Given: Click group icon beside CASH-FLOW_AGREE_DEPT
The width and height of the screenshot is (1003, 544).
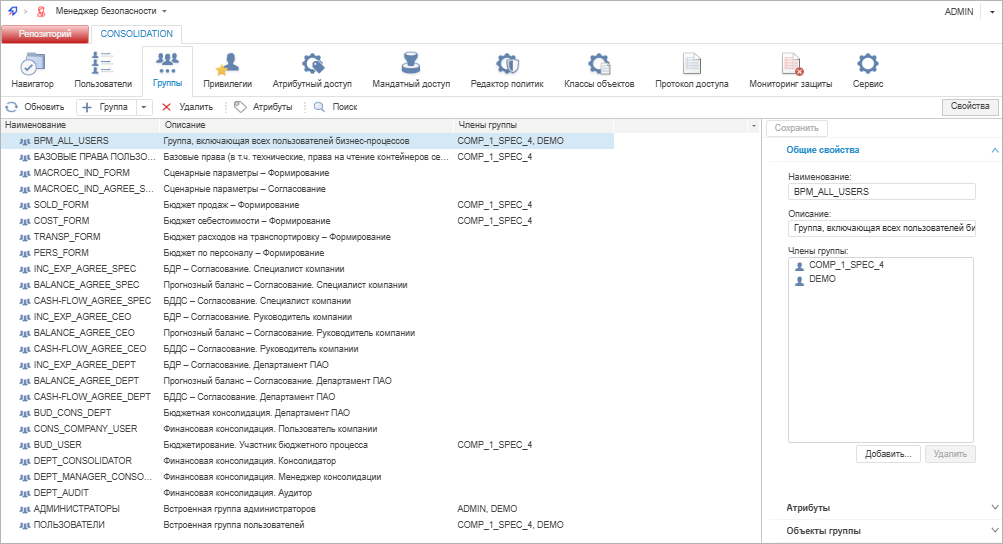Looking at the screenshot, I should coord(25,397).
